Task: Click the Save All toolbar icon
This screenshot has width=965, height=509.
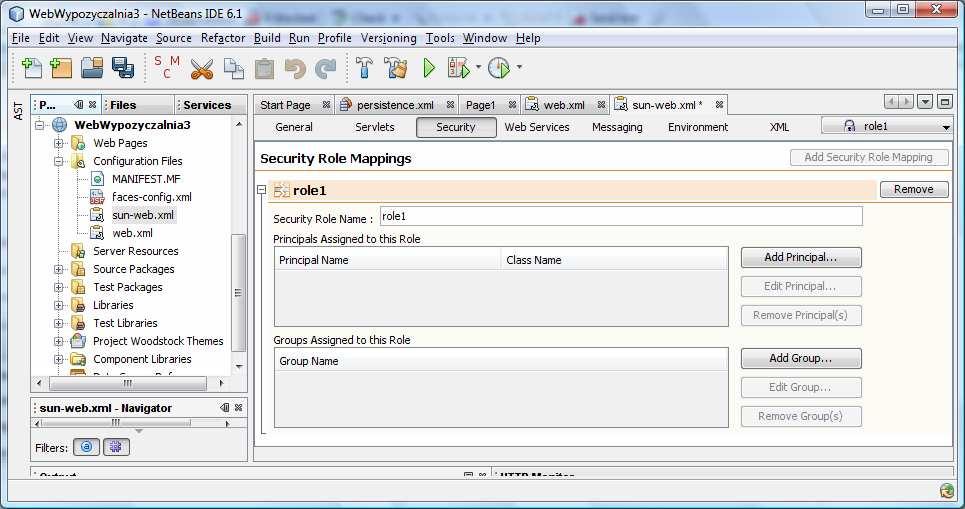Action: [x=122, y=68]
